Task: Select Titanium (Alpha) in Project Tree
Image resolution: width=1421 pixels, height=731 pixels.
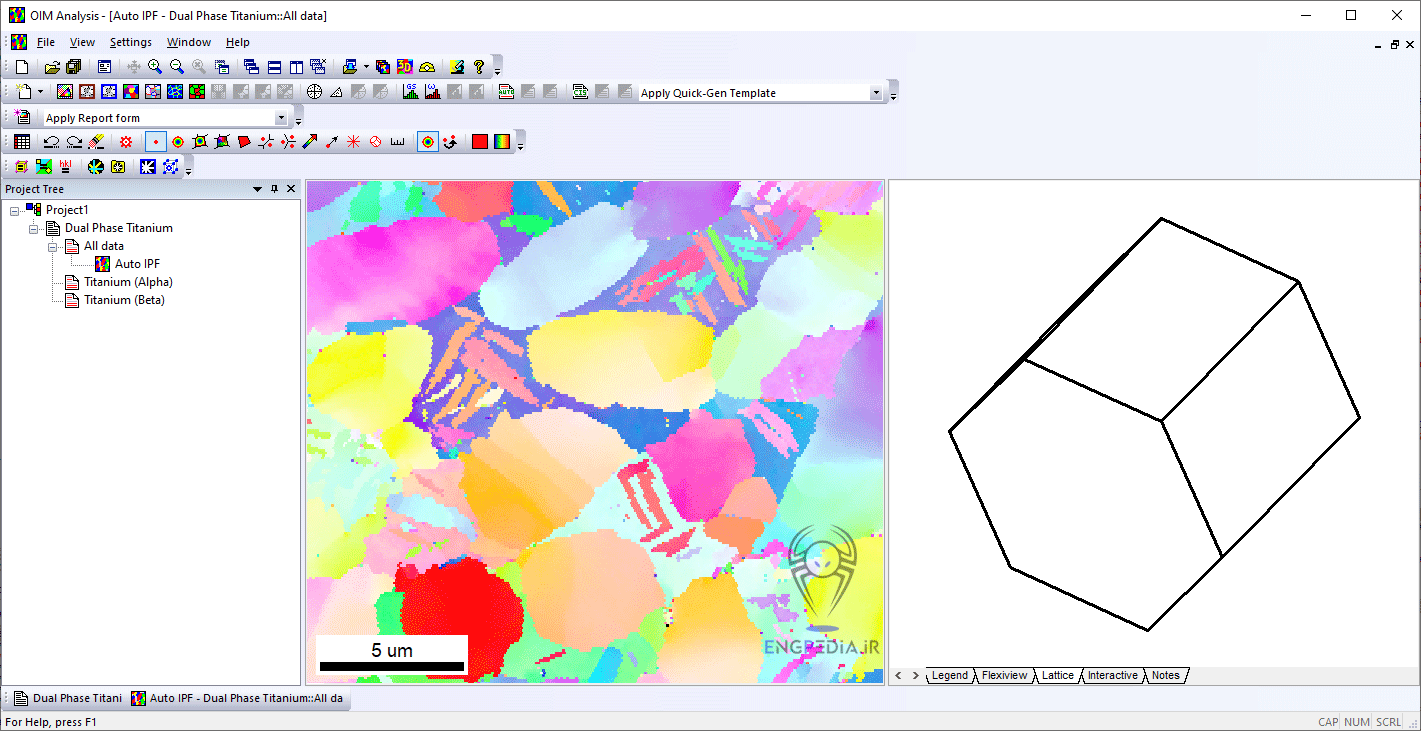Action: coord(128,282)
